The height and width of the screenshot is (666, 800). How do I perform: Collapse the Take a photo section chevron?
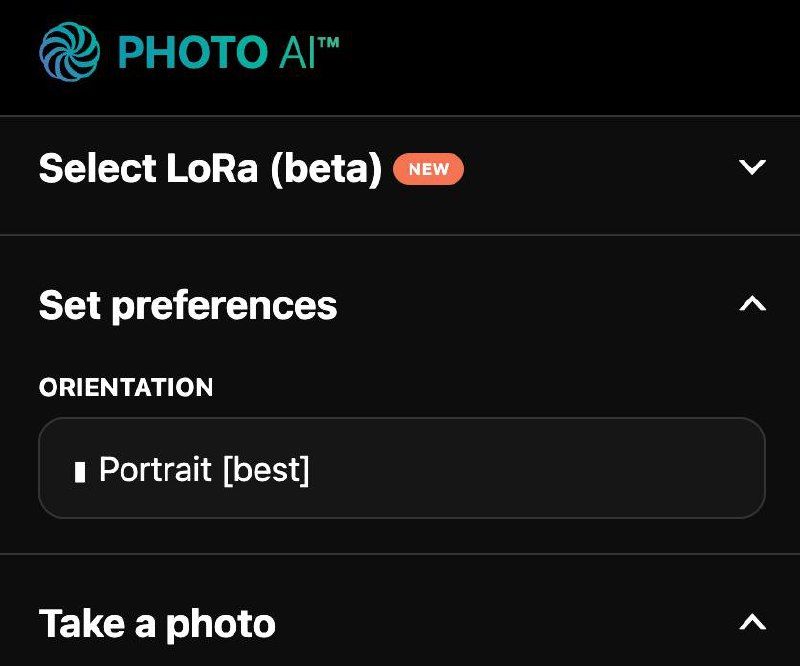point(752,622)
